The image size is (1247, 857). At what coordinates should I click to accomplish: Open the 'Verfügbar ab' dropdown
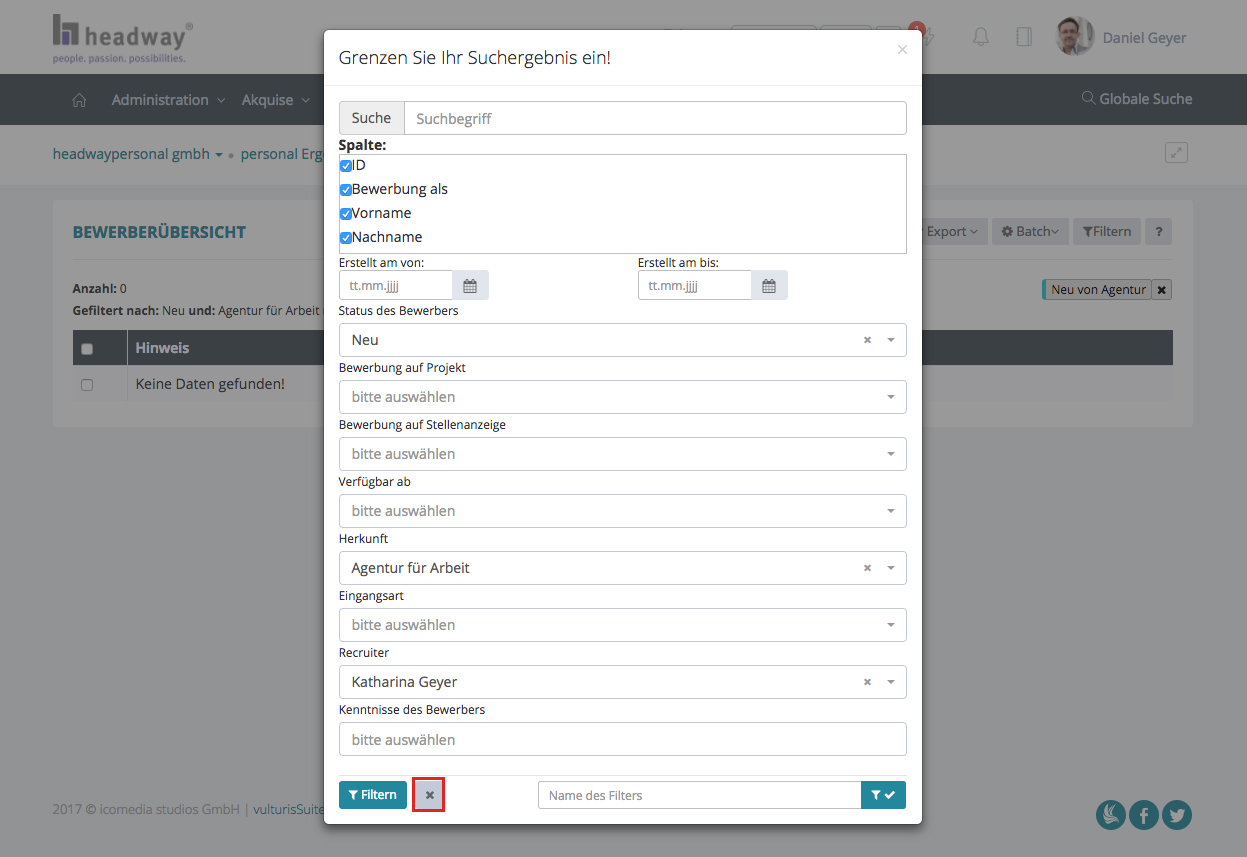click(622, 511)
